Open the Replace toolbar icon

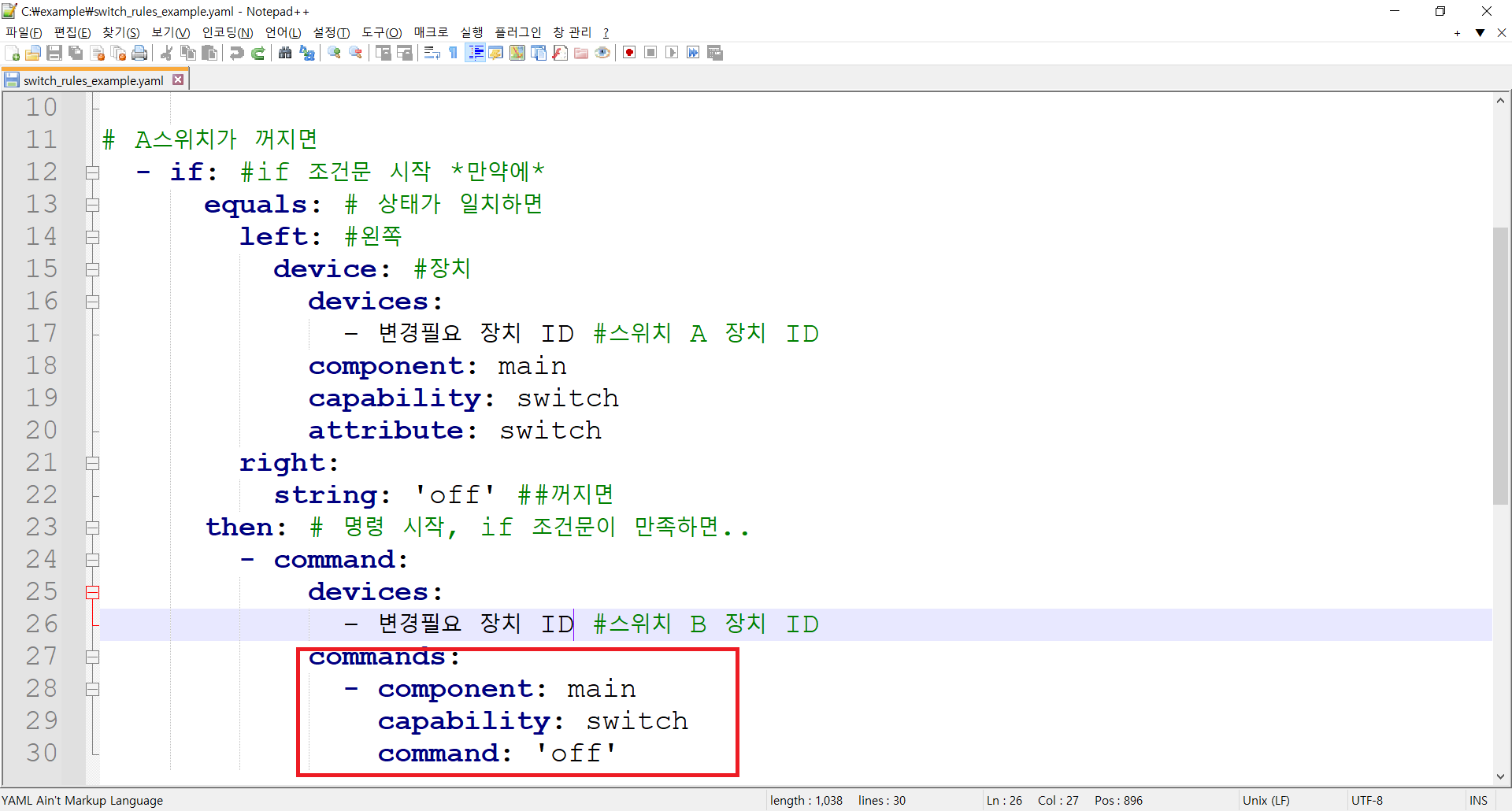[x=307, y=53]
